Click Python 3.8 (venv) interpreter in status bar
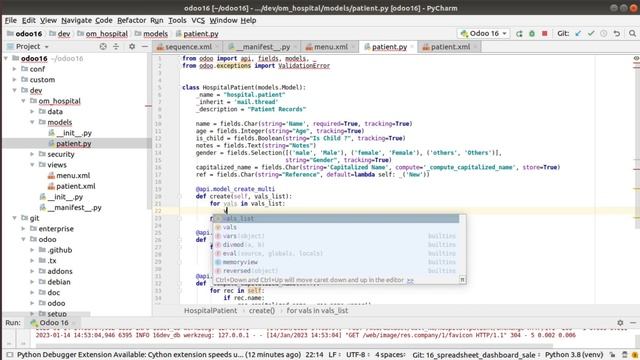The height and width of the screenshot is (360, 640). pos(574,355)
